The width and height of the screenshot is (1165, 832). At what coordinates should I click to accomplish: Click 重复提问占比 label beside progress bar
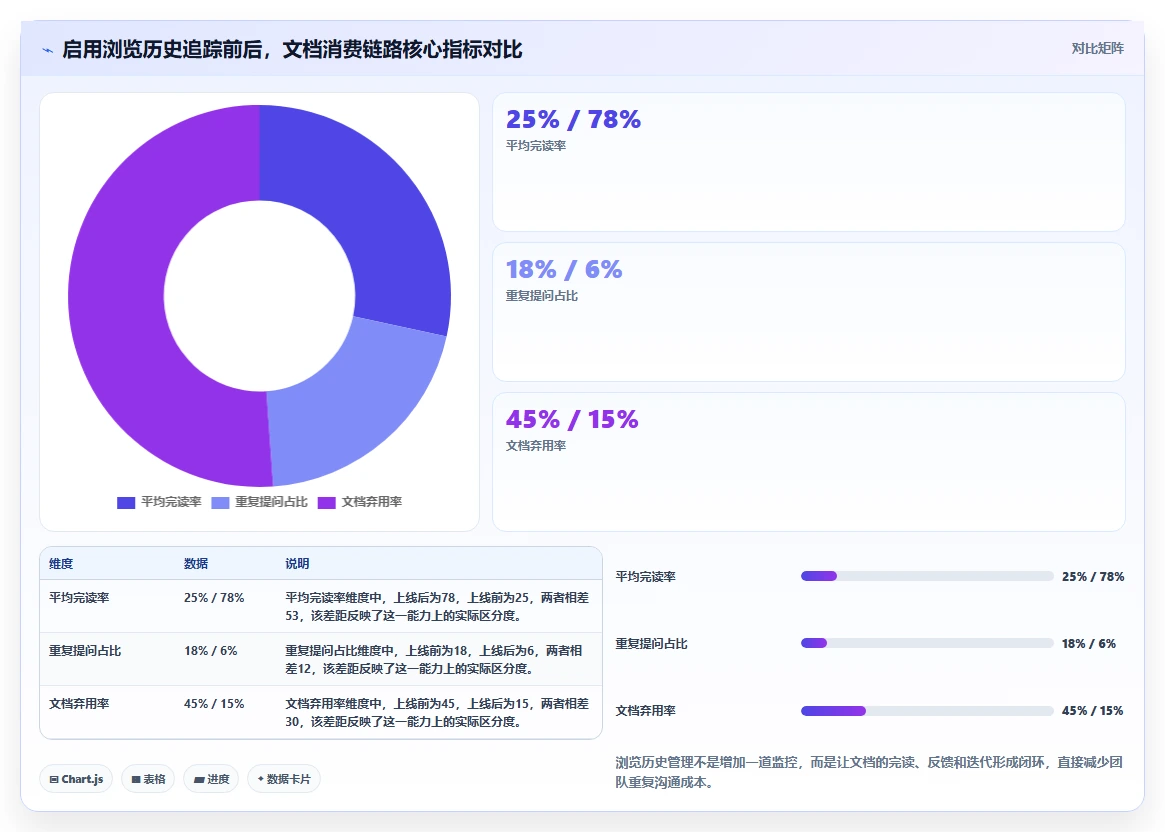click(652, 643)
